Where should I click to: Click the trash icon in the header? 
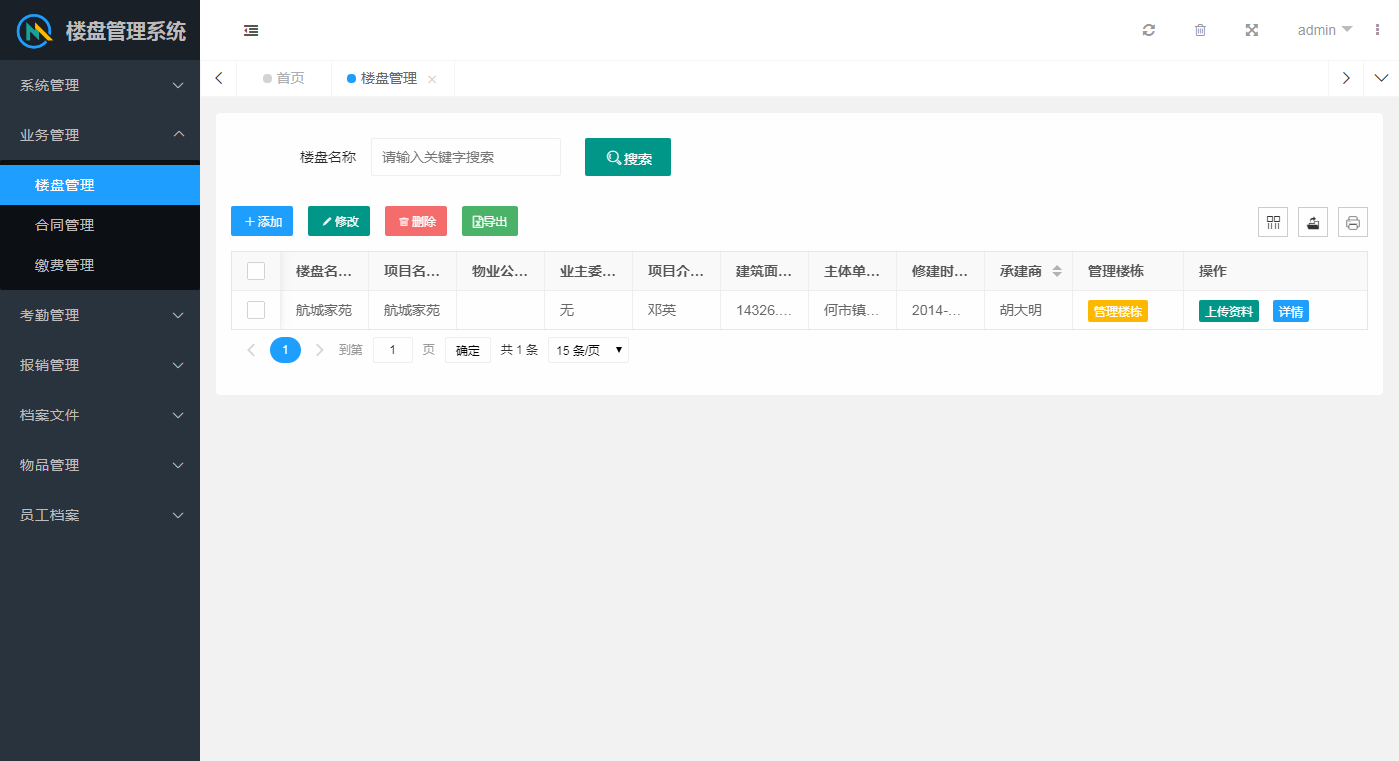click(1200, 30)
